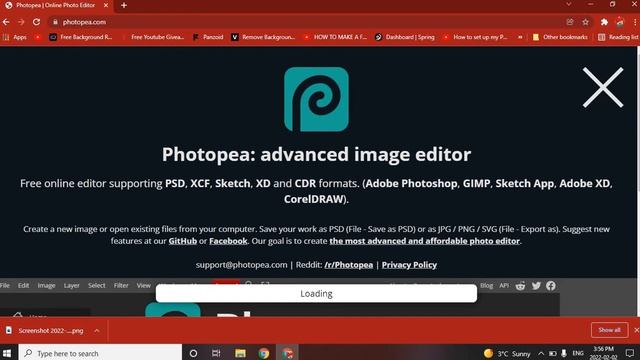
Task: Open the notifications action center
Action: tap(630, 353)
